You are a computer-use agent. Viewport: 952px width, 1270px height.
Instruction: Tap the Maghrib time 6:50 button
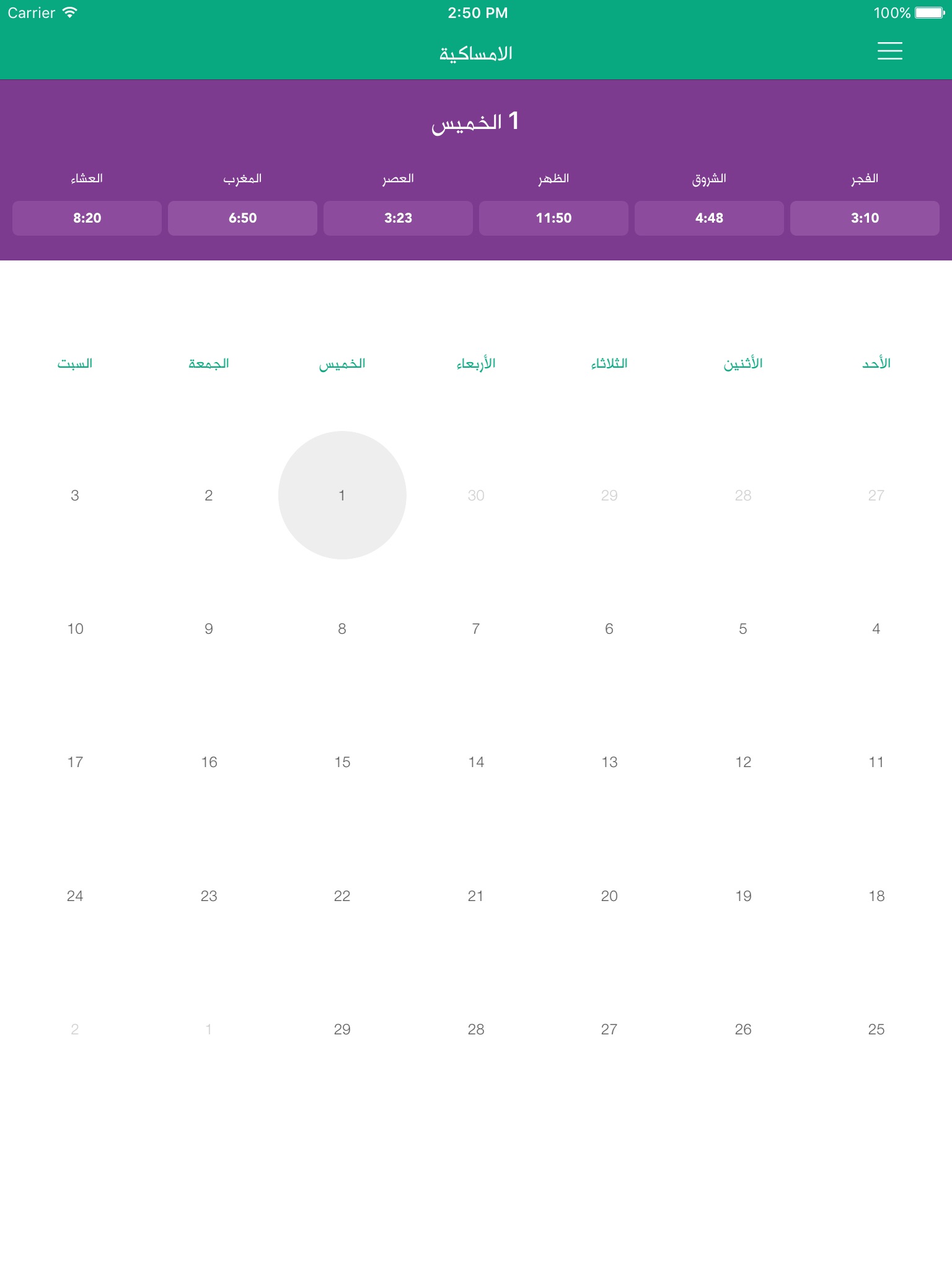pyautogui.click(x=242, y=218)
